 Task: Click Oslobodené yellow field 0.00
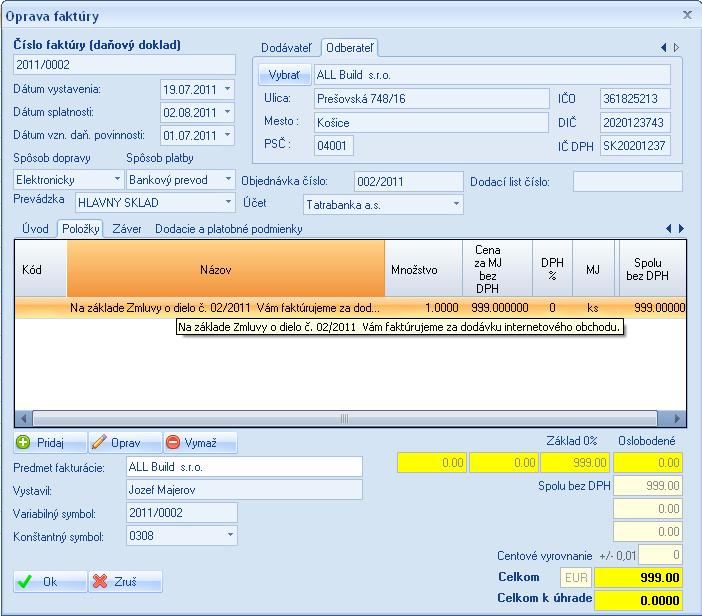click(648, 462)
